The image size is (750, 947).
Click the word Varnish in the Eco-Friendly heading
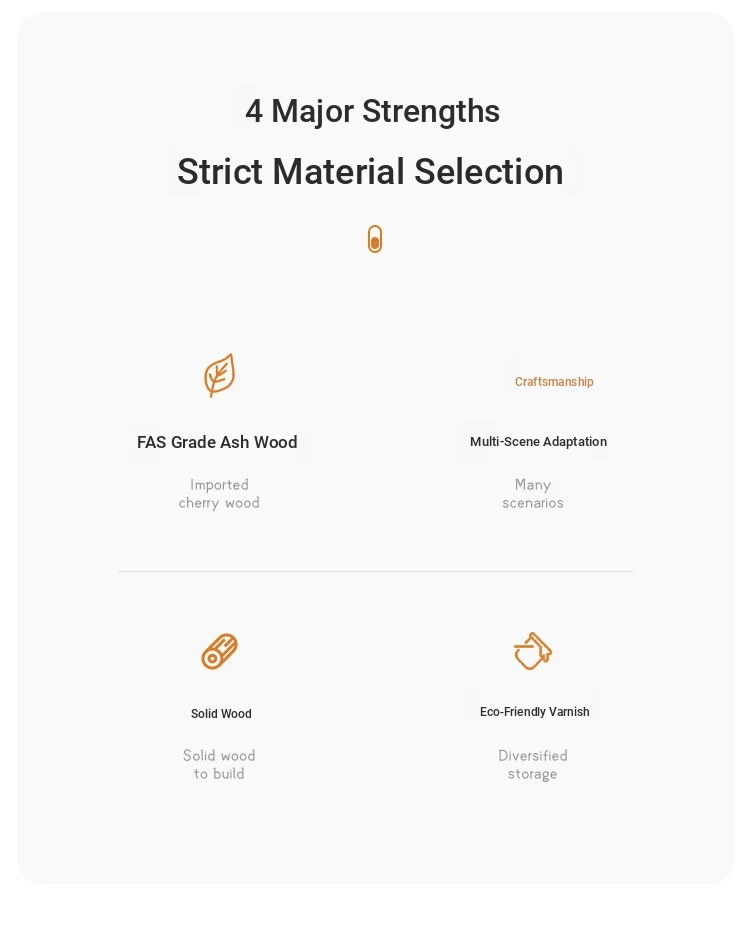569,712
